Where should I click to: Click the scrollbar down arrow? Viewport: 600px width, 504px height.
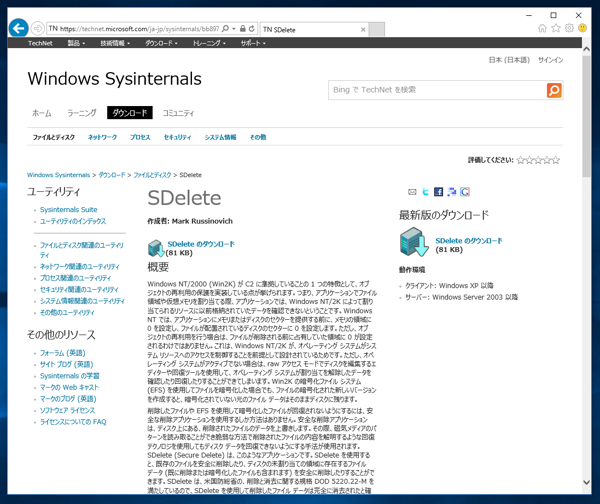coord(586,482)
